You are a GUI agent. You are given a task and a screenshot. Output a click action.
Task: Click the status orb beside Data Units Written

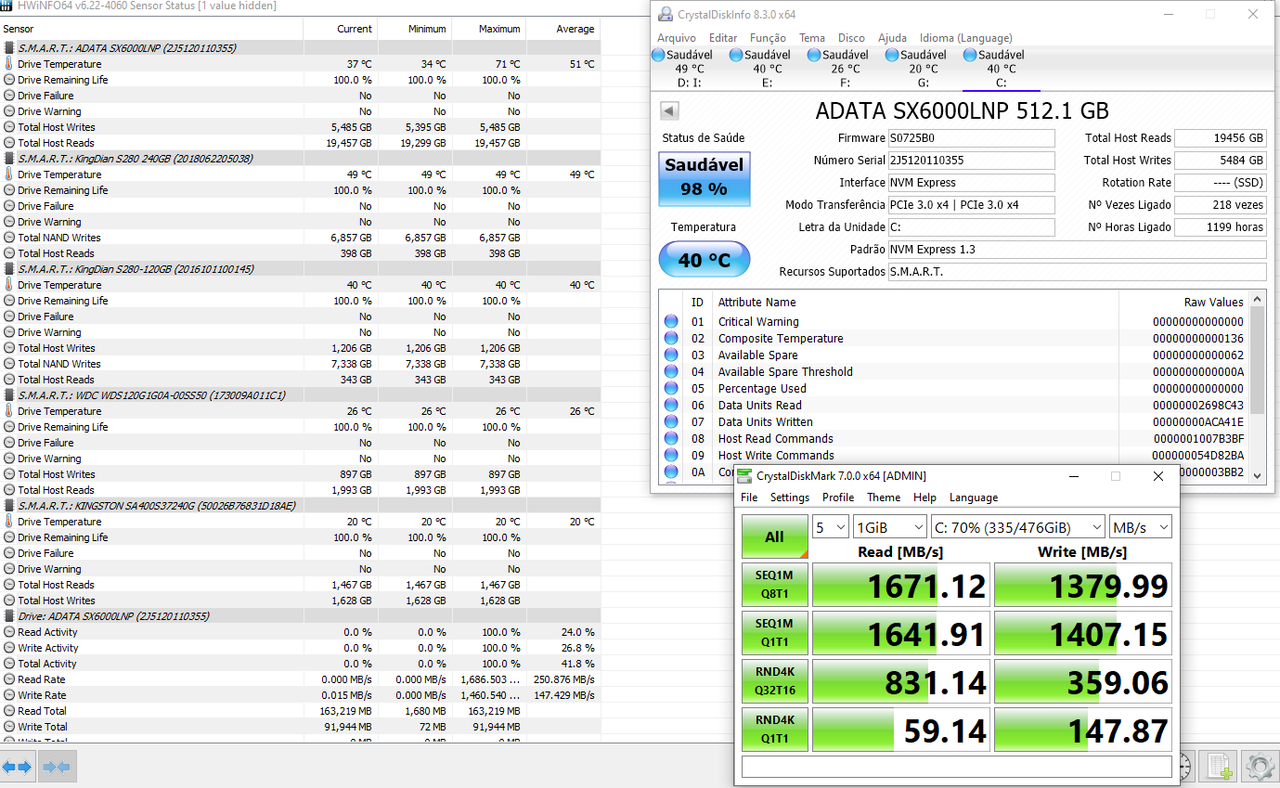click(x=671, y=422)
